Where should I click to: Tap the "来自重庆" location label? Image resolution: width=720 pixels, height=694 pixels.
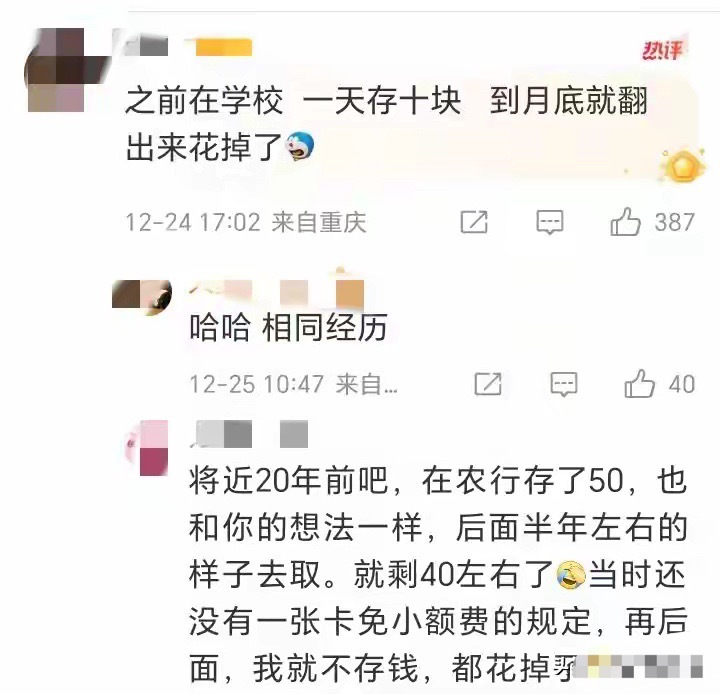(x=319, y=222)
